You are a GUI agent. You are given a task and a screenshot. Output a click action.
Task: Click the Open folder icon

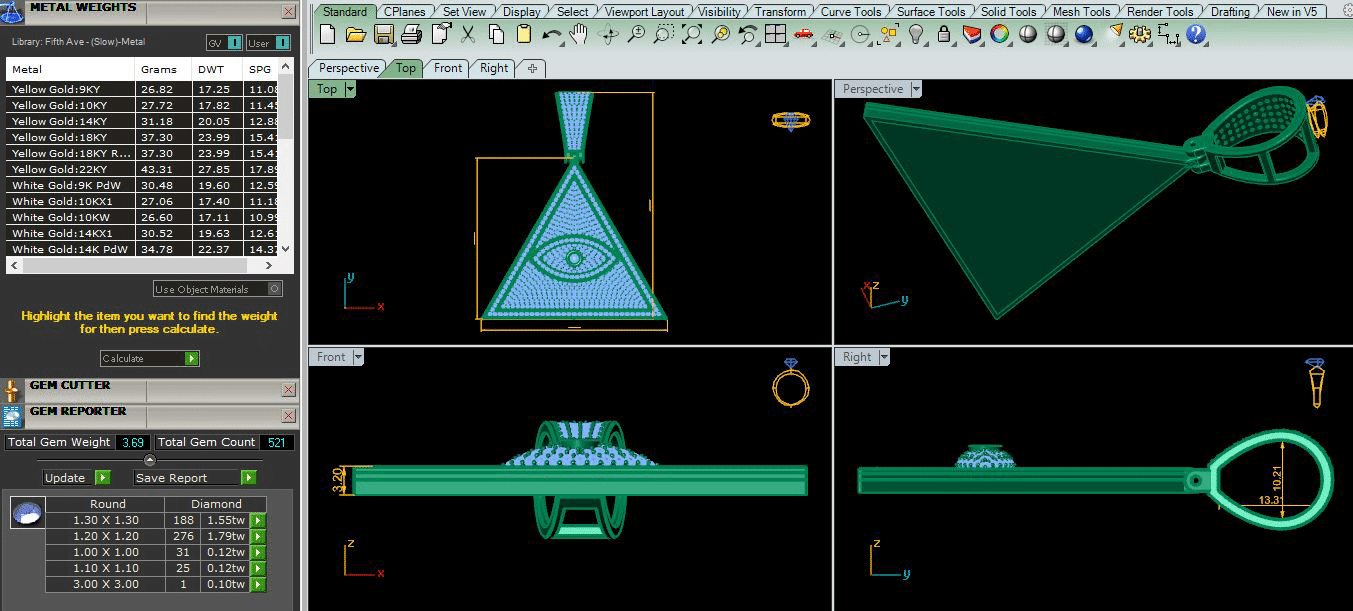coord(356,35)
